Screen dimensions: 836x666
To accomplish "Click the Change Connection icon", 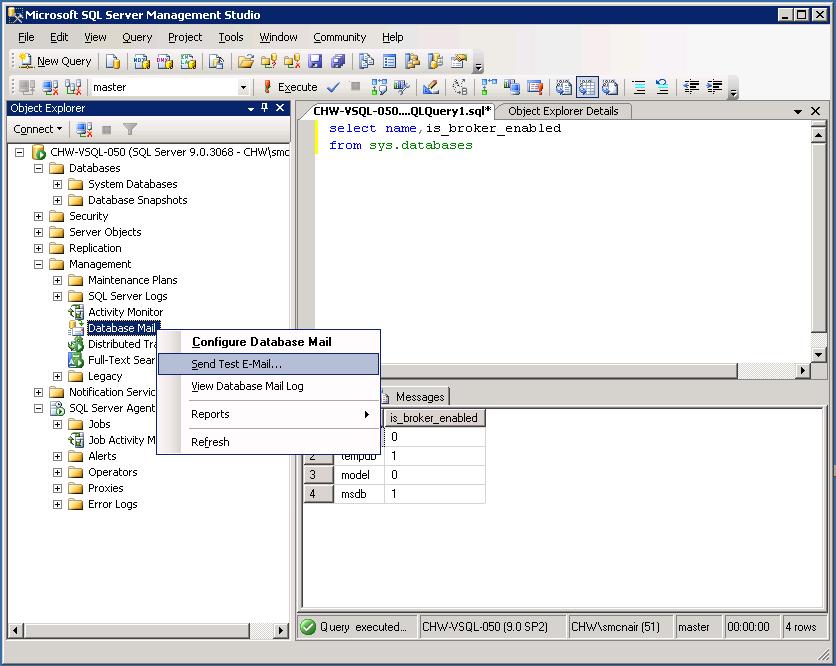I will coord(73,87).
